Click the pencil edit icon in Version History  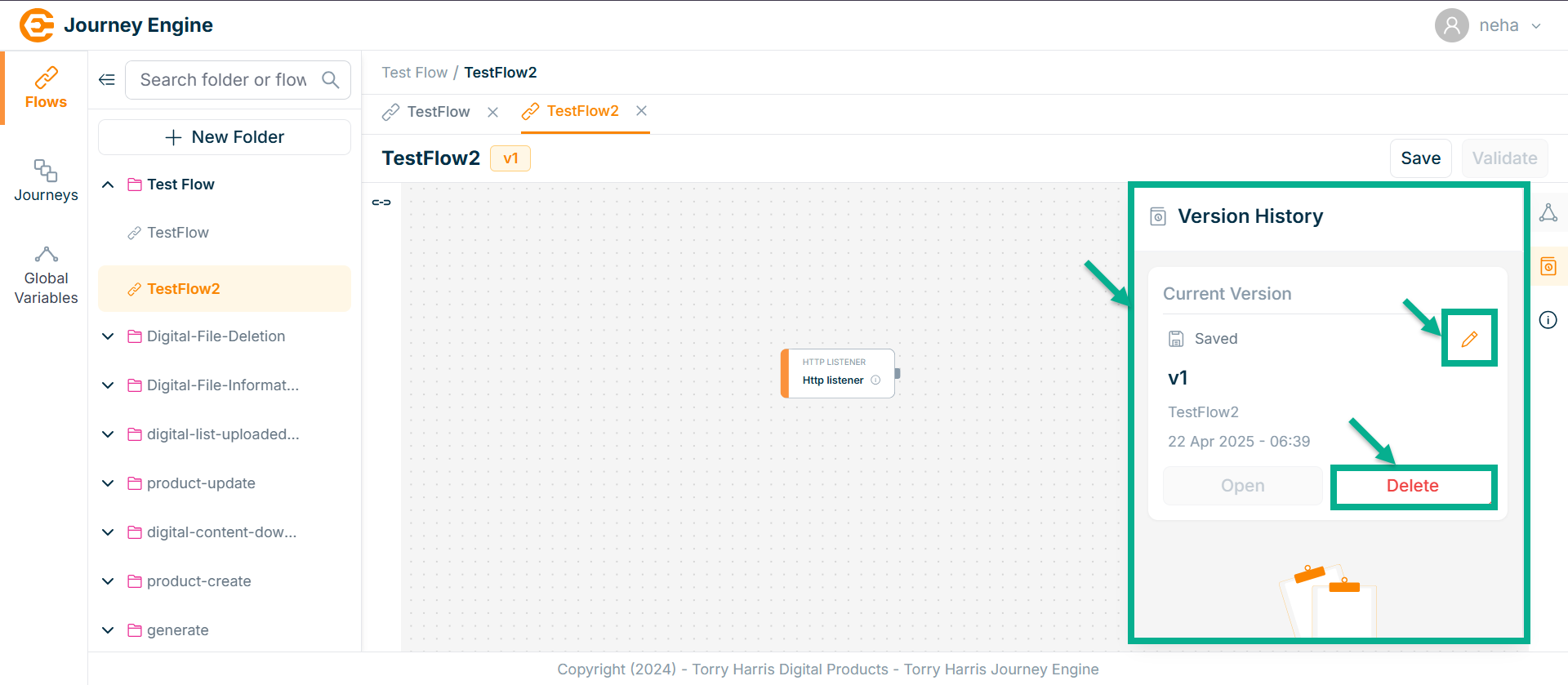tap(1469, 339)
